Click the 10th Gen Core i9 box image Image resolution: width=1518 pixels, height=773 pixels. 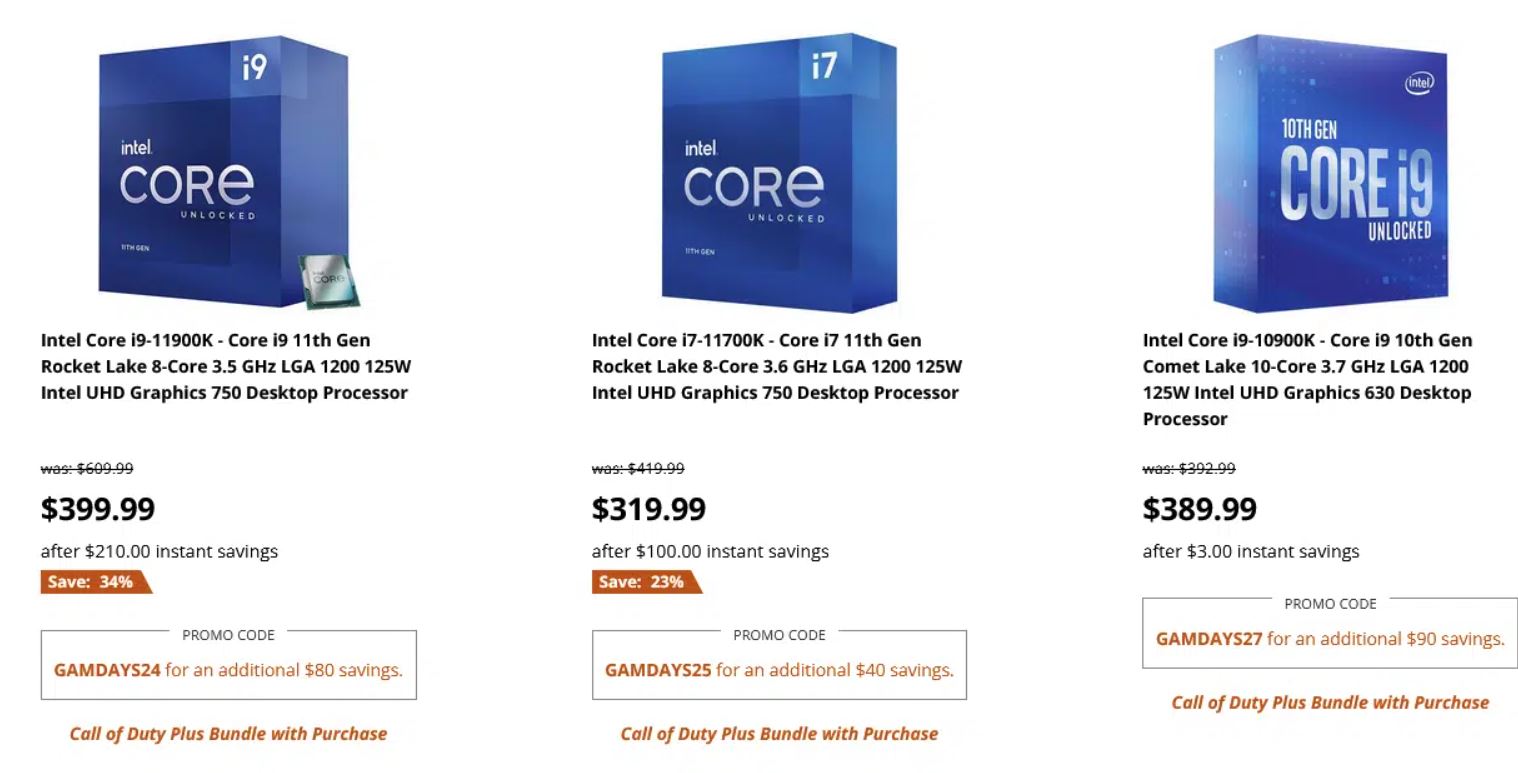coord(1330,172)
